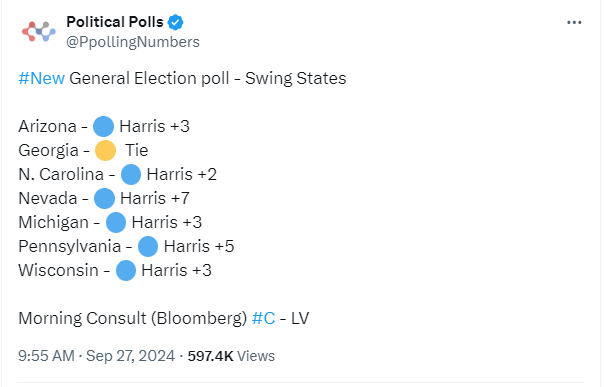Click the yellow circle beside Georgia
The width and height of the screenshot is (604, 387).
click(x=105, y=150)
